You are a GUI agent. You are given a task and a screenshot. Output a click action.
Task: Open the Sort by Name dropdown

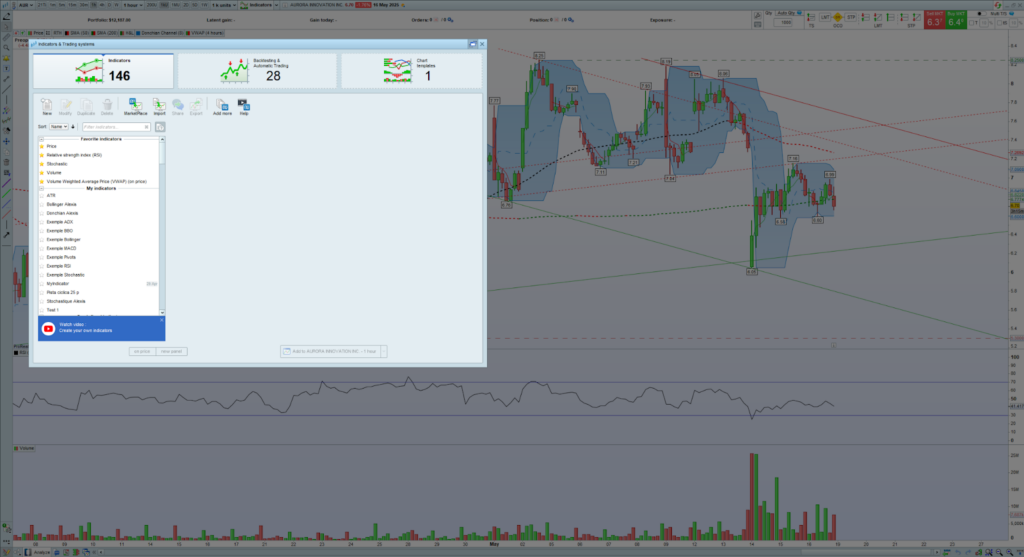pos(59,127)
